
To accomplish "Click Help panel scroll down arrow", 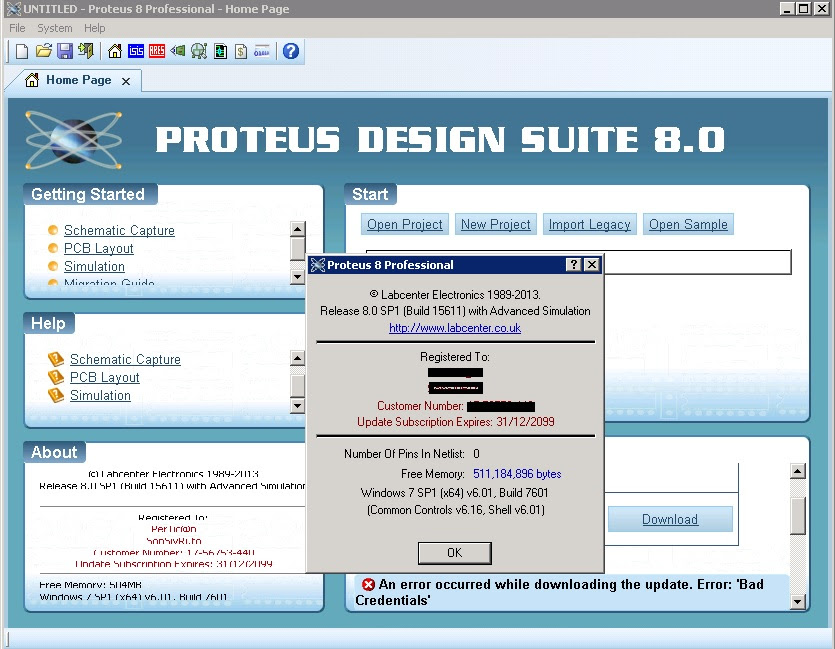I will pyautogui.click(x=298, y=406).
